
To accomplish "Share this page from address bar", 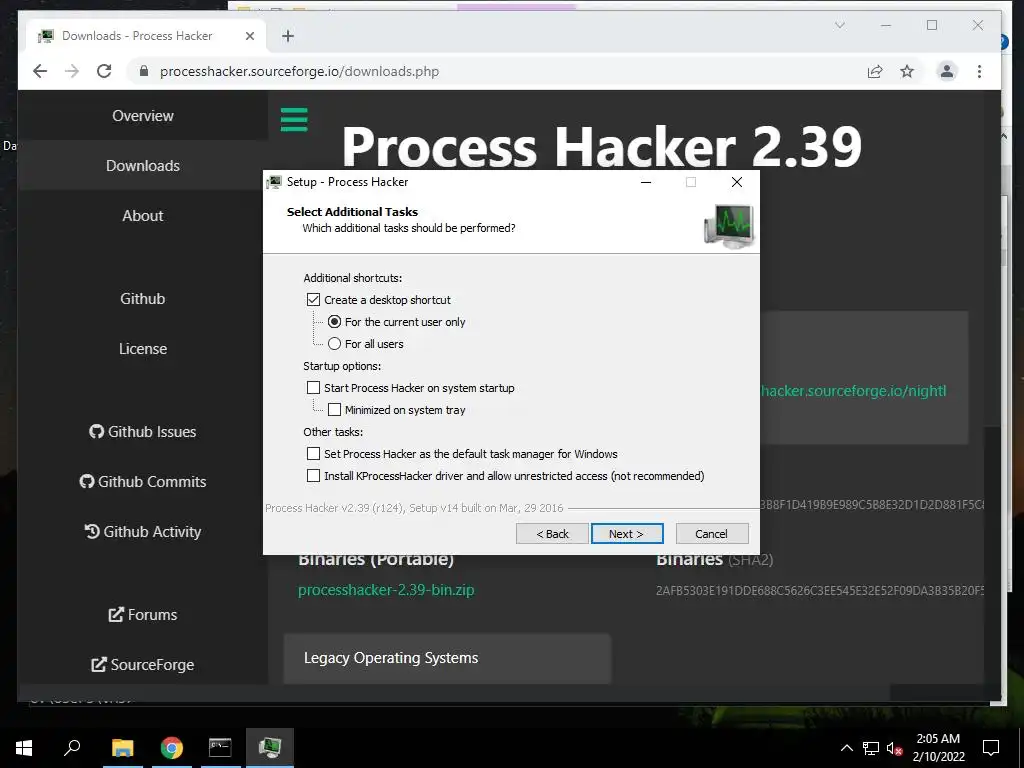I will click(x=875, y=71).
